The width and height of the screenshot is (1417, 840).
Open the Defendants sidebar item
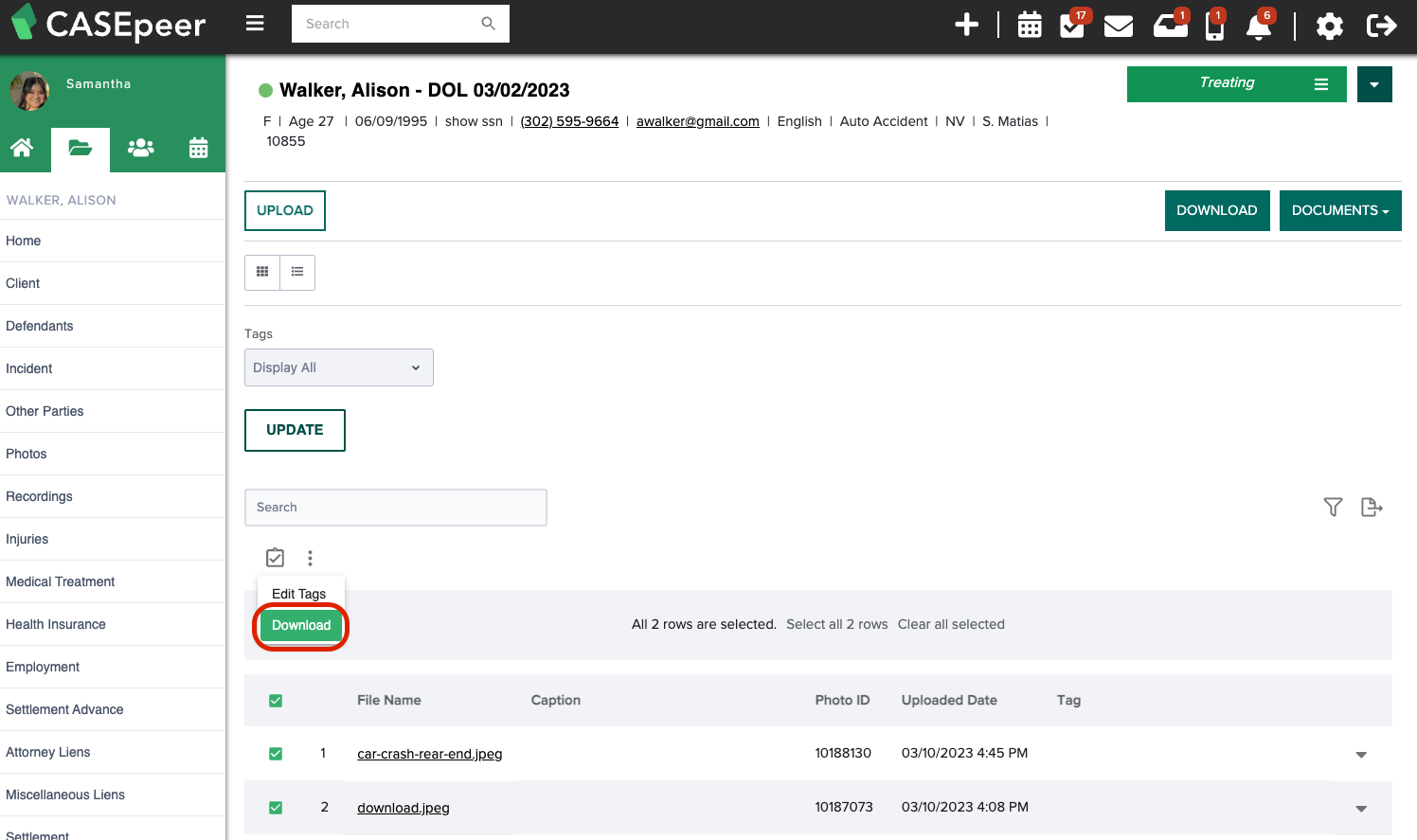click(x=113, y=326)
